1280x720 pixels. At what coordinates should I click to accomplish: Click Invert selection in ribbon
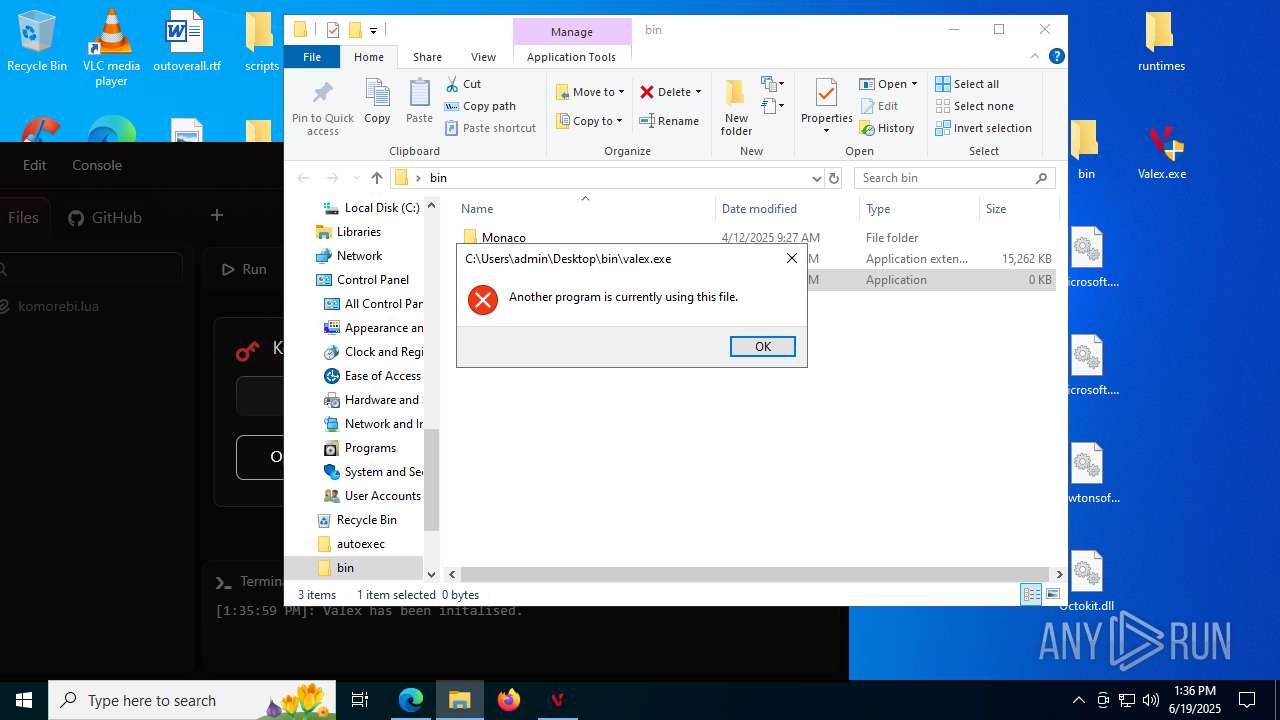tap(983, 128)
